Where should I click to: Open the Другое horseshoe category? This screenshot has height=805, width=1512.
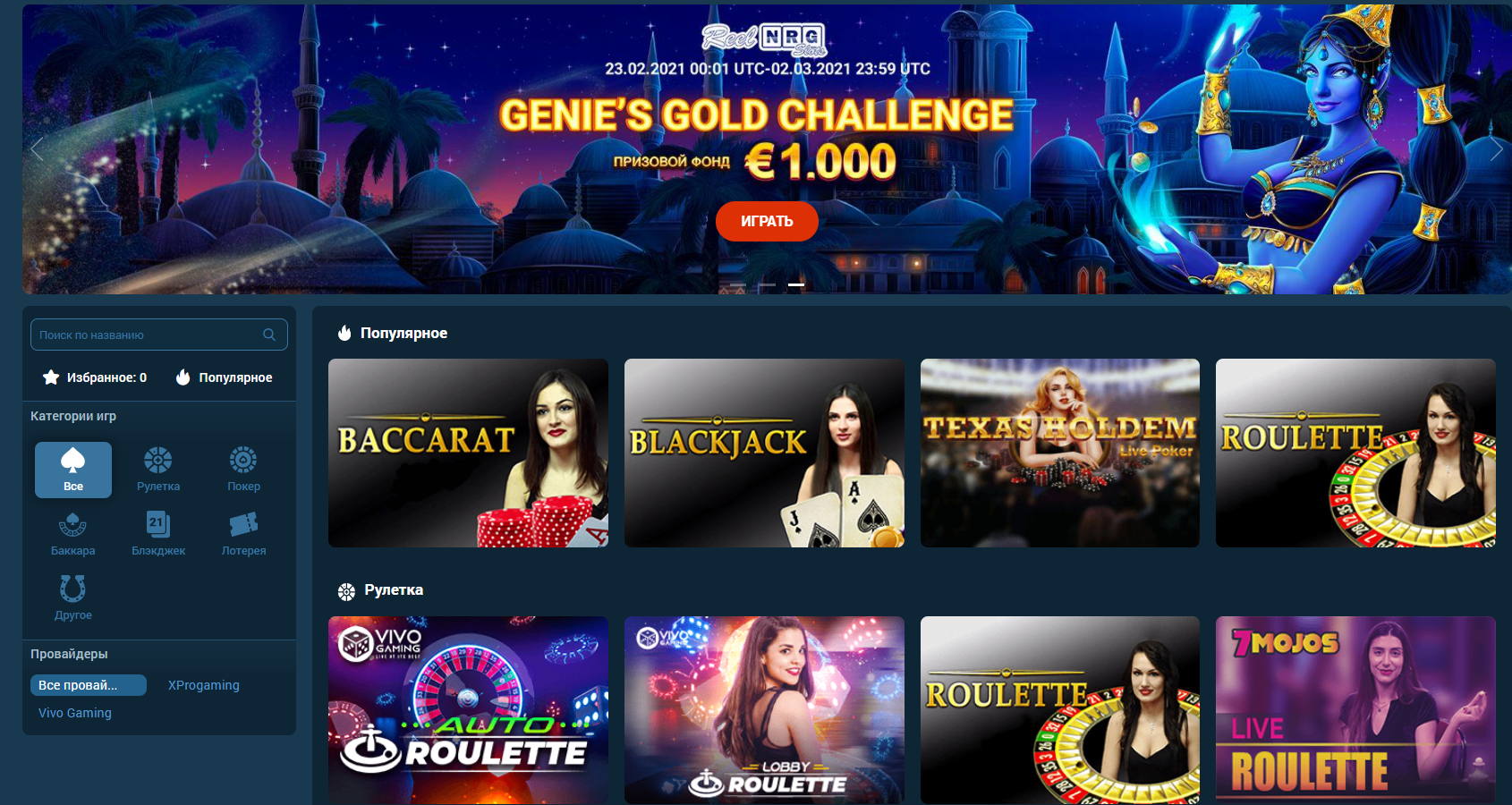73,598
